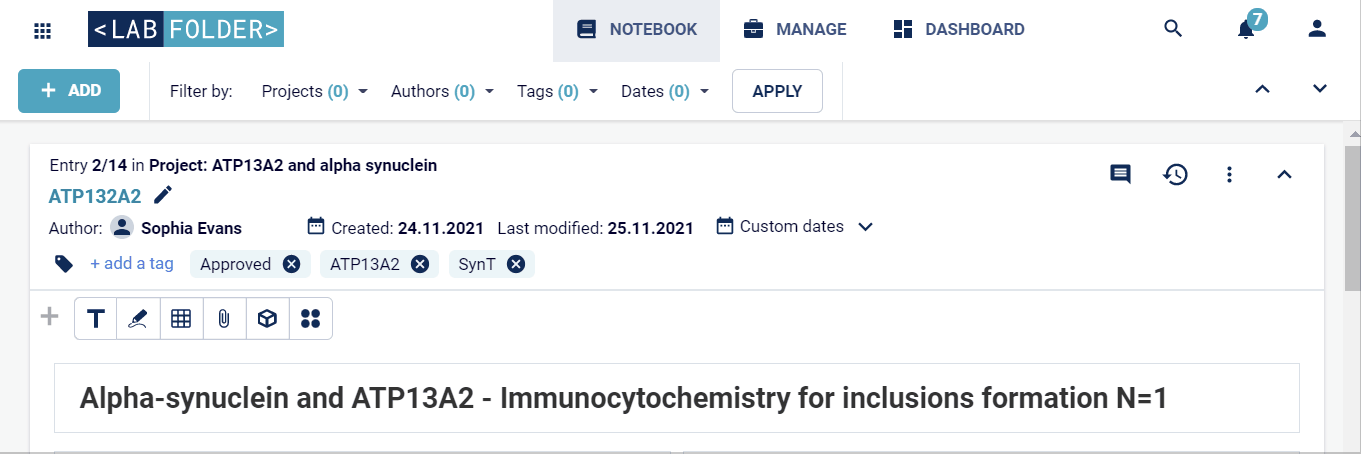Screen dimensions: 1361x454
Task: Add a sketch element icon
Action: click(x=139, y=319)
